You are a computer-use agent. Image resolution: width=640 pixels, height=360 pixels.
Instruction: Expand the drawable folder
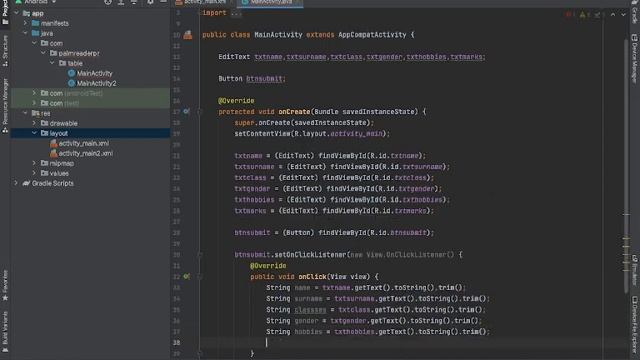[x=34, y=123]
